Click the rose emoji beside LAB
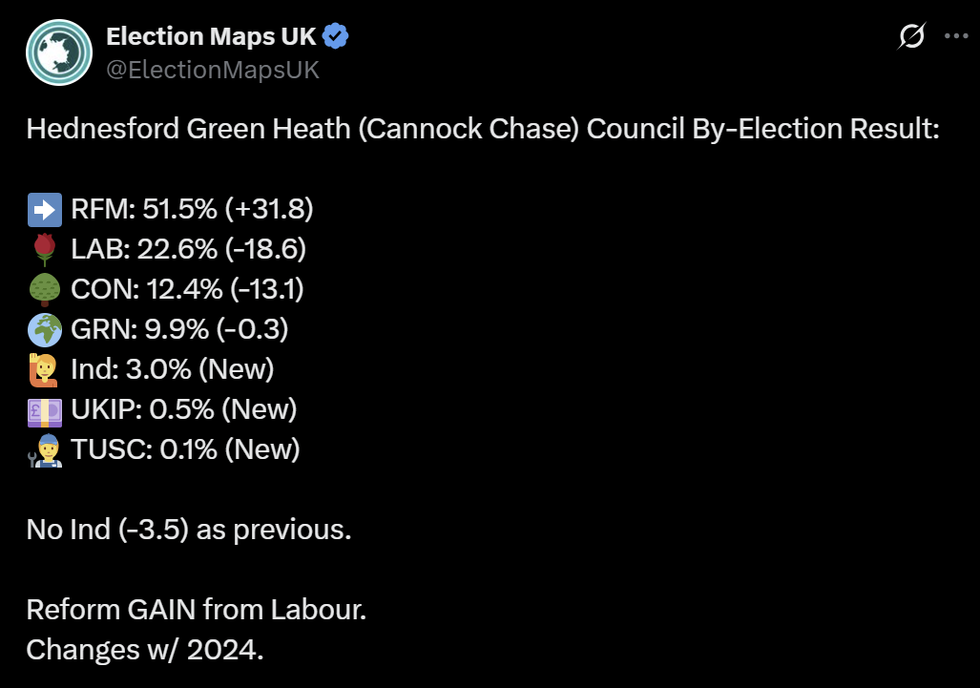 [x=45, y=249]
